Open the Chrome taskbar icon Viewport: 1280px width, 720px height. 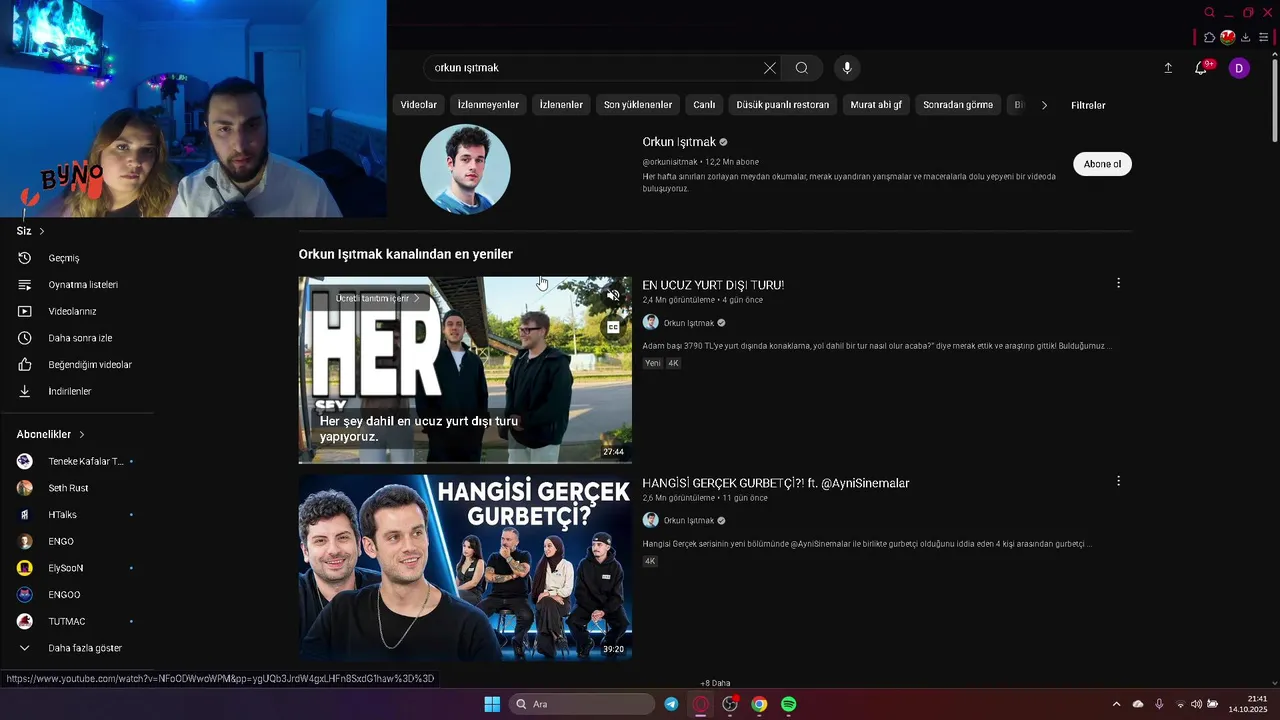[x=759, y=704]
